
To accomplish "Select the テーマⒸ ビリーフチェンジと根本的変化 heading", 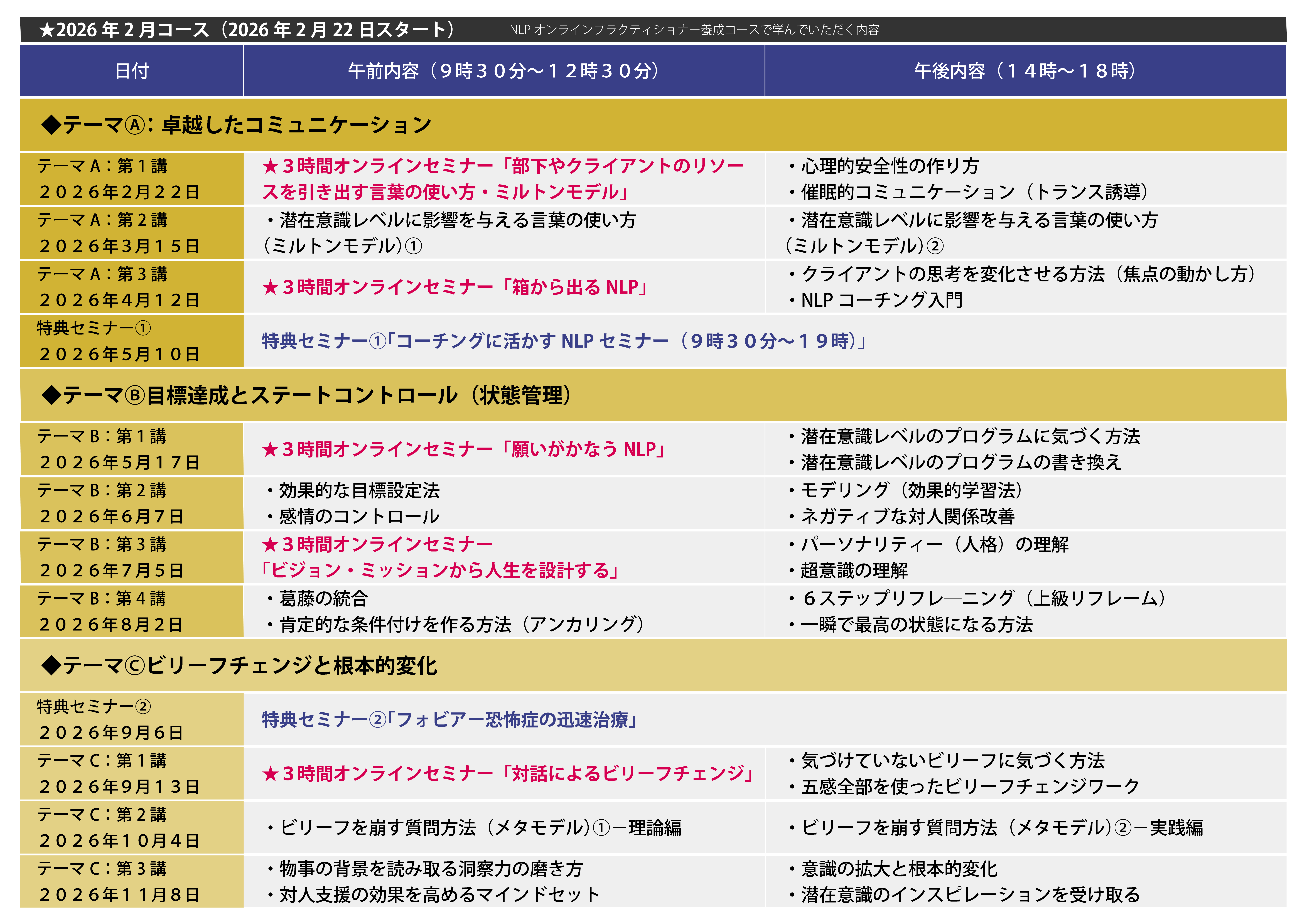I will point(239,665).
